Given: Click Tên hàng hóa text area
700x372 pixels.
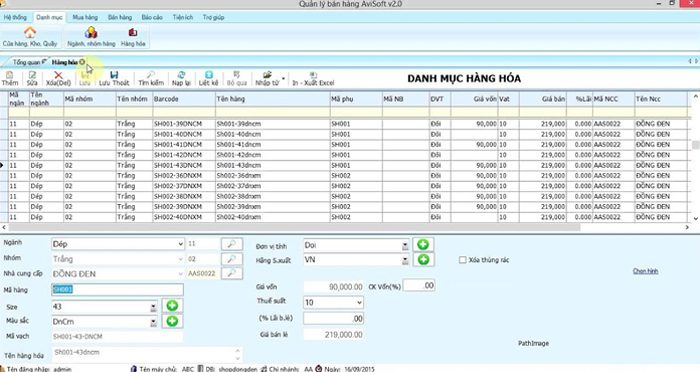Looking at the screenshot, I should (x=147, y=355).
